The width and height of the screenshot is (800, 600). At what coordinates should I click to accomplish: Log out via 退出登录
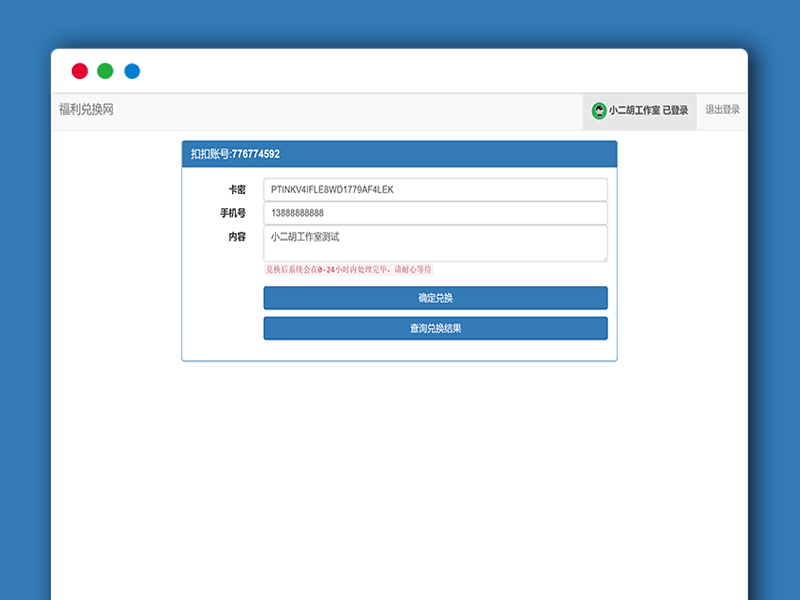coord(723,110)
